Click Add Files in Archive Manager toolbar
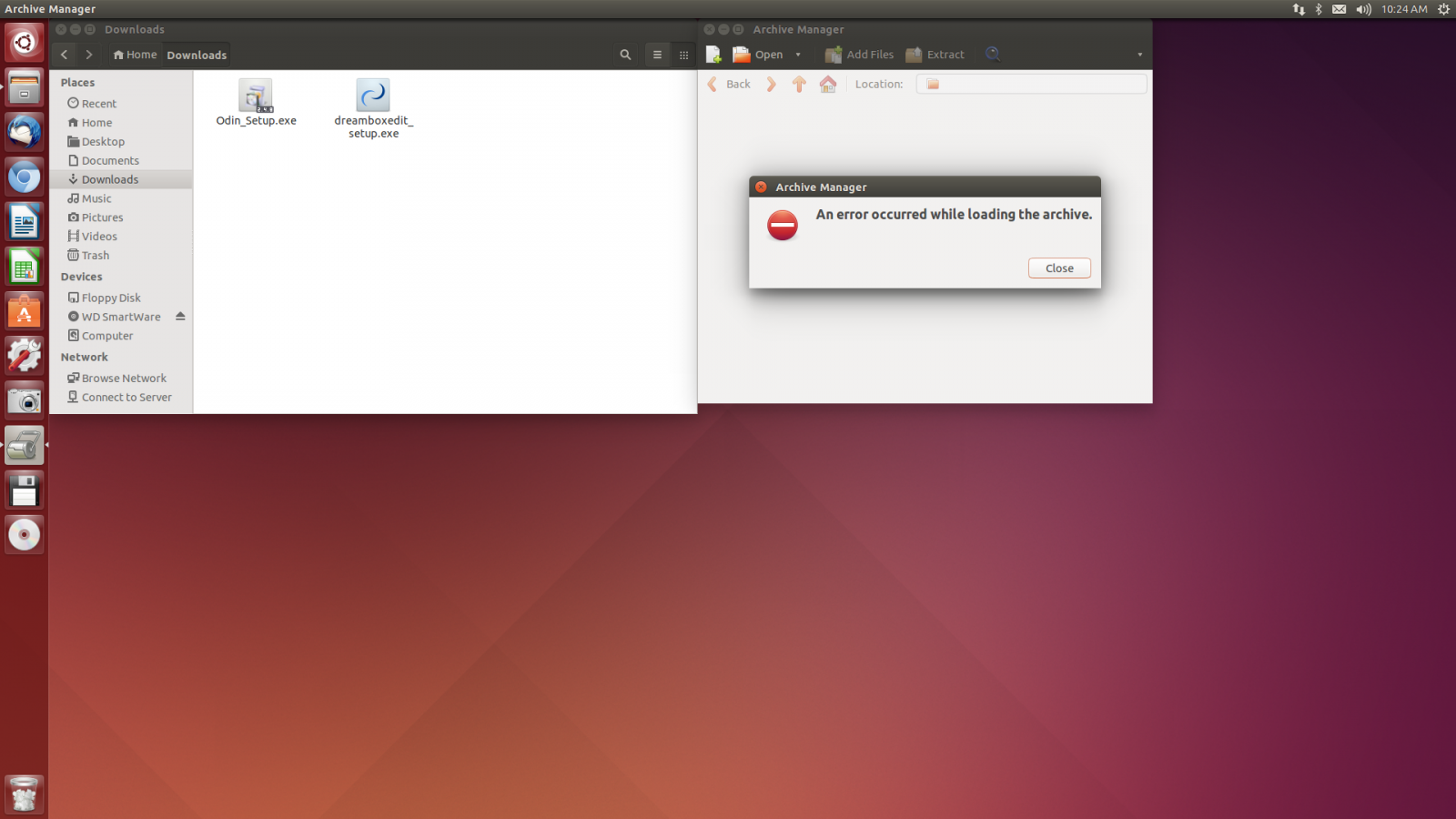 pos(859,55)
